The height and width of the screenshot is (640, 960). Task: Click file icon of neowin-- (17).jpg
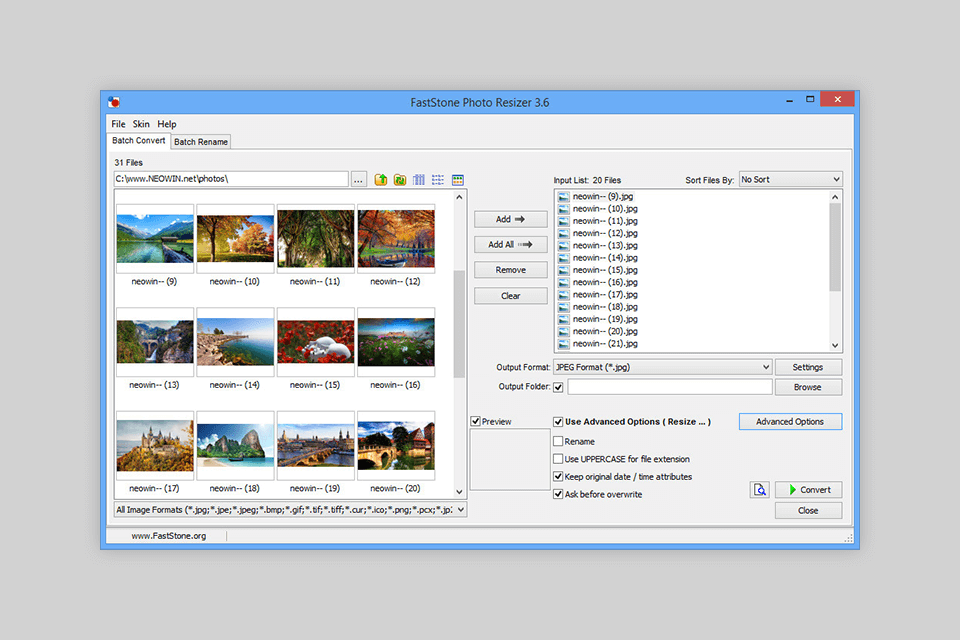pyautogui.click(x=563, y=295)
